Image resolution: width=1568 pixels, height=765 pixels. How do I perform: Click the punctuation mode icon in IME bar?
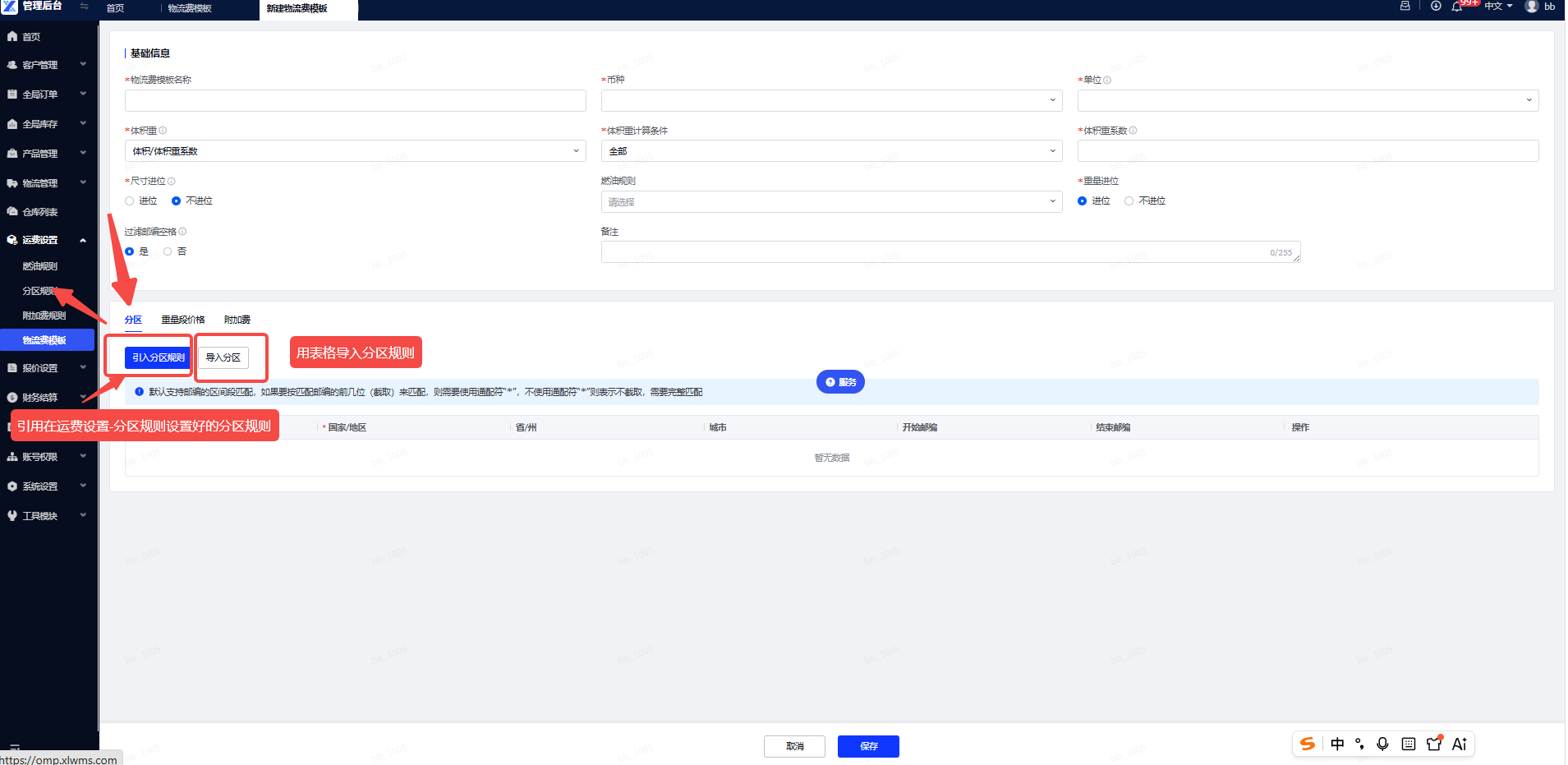tap(1360, 744)
